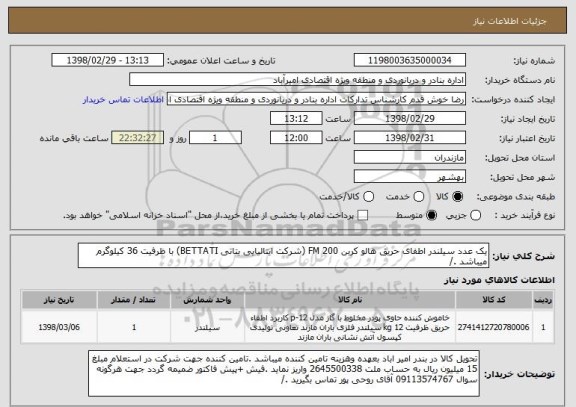The height and width of the screenshot is (407, 576).
Task: Click the شماره نیاز number field
Action: tap(410, 60)
